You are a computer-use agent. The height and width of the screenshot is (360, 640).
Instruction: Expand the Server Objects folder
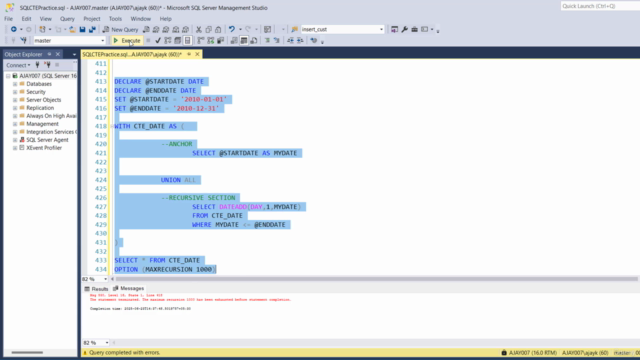point(15,100)
